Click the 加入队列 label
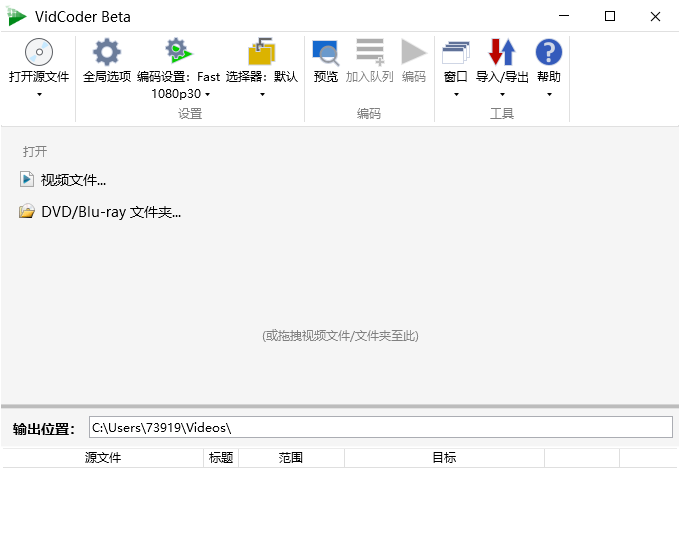The height and width of the screenshot is (548, 680). point(369,77)
